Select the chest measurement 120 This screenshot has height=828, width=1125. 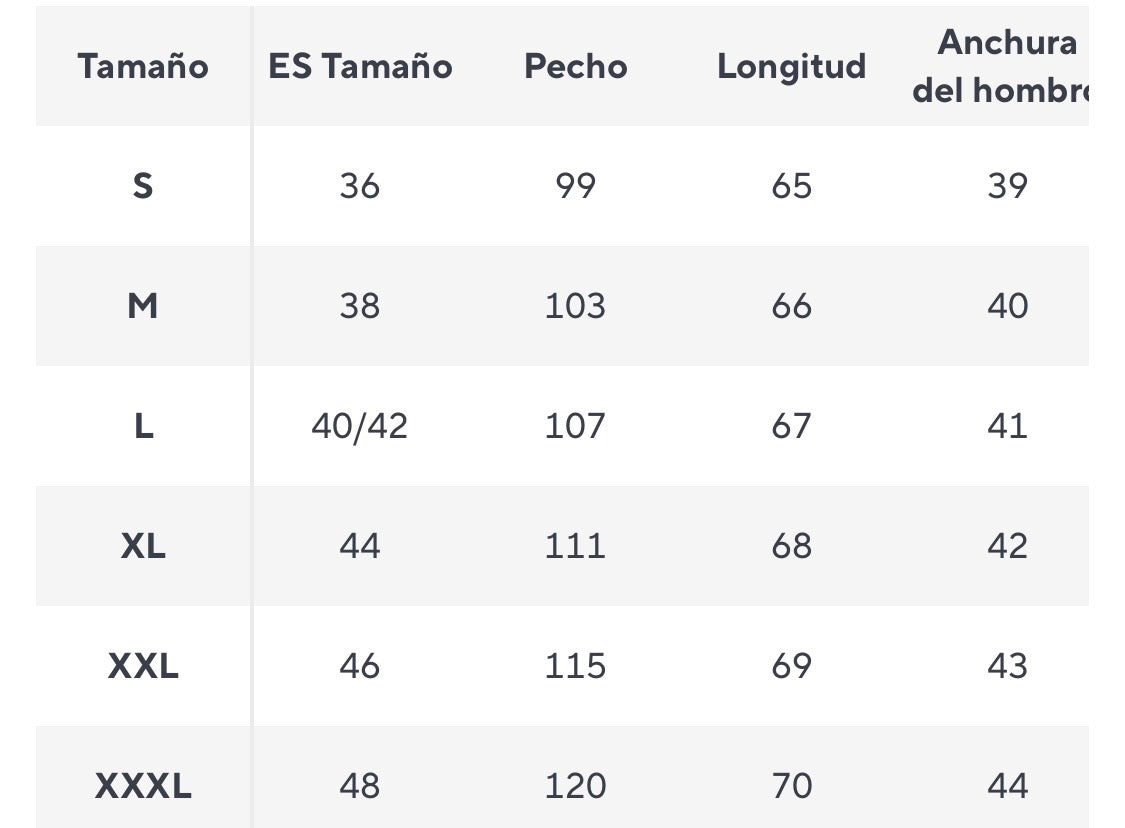tap(576, 786)
